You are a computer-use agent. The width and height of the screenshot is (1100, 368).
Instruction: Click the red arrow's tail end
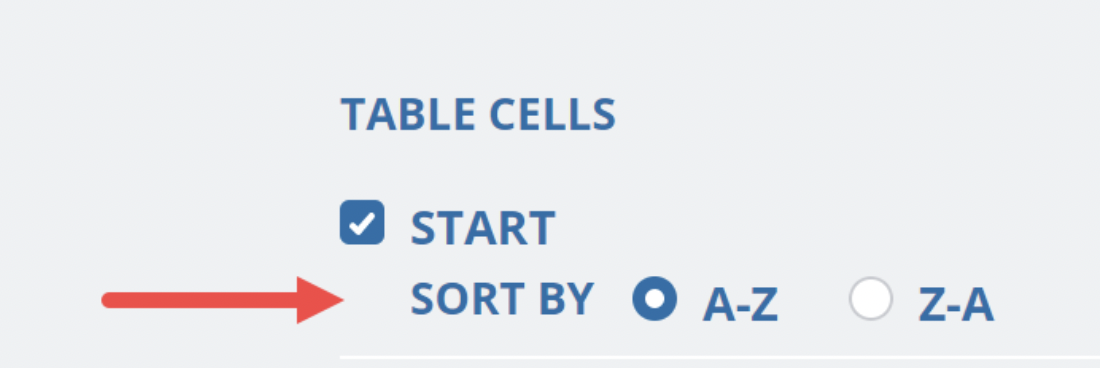(x=109, y=300)
